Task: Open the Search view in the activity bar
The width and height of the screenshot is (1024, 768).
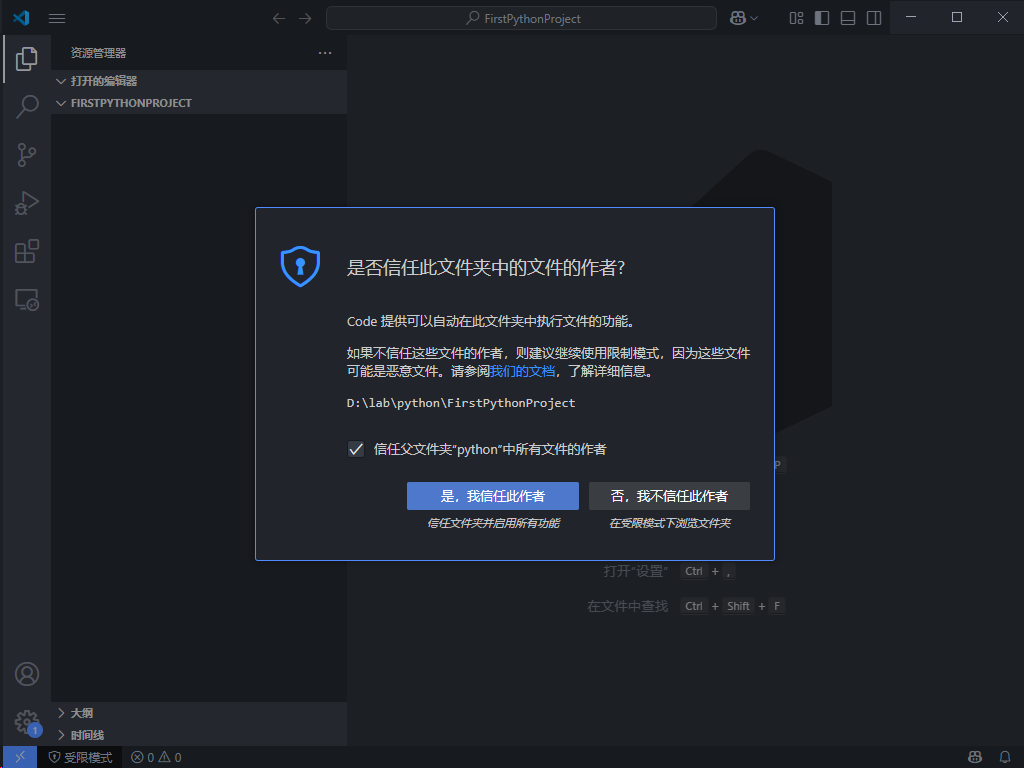Action: (x=26, y=106)
